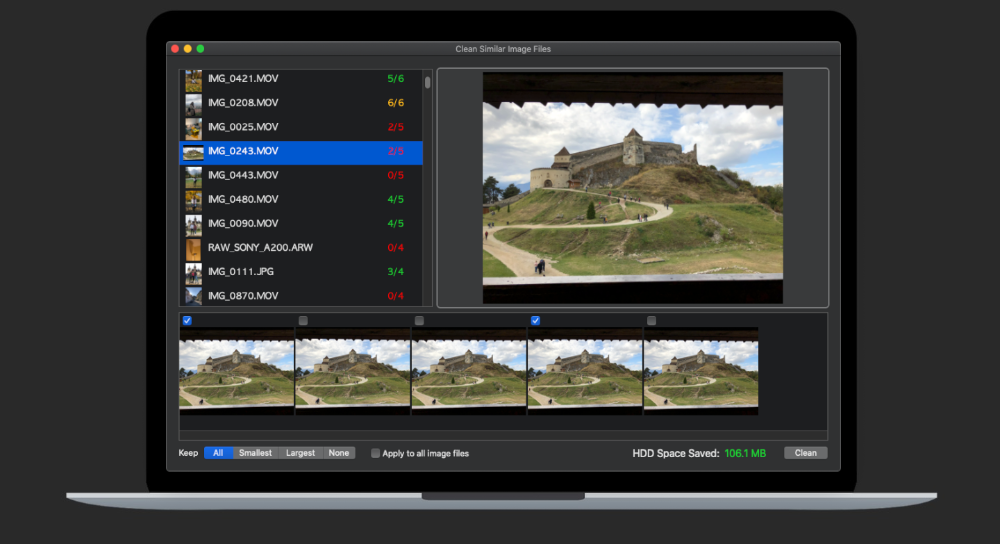Screen dimensions: 1000x544
Task: Click the IMG_0090.MOV file thumbnail icon
Action: click(193, 224)
